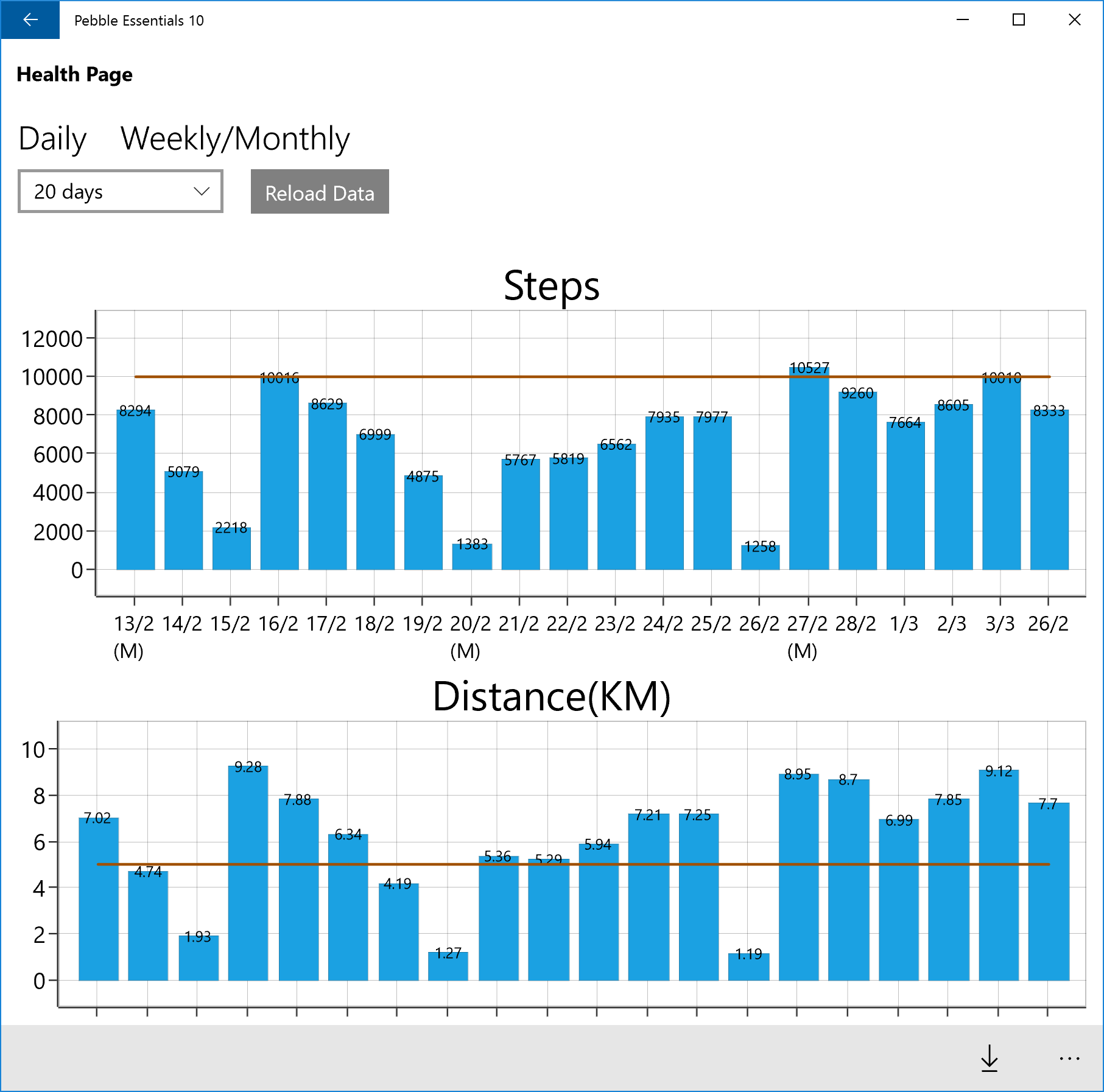Click the Reload Data button
The height and width of the screenshot is (1092, 1104).
pos(320,192)
